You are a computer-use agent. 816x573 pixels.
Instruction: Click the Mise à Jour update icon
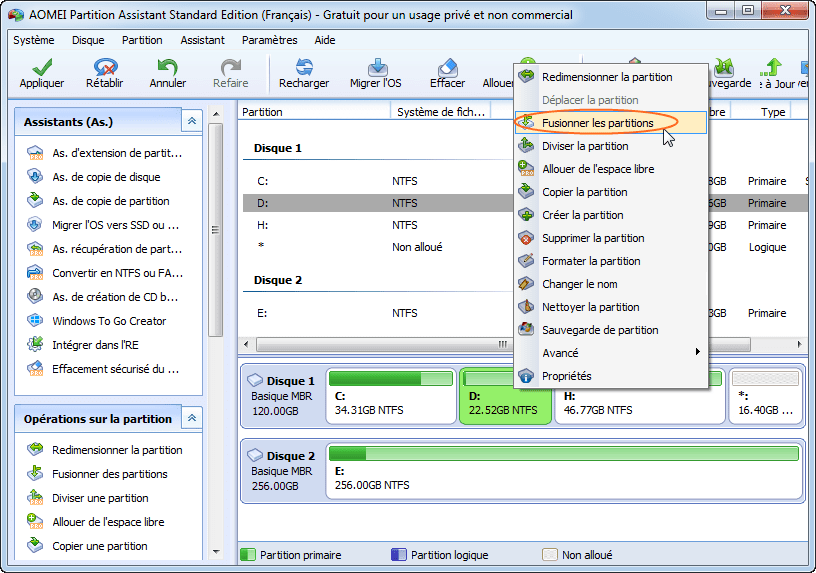tap(772, 67)
